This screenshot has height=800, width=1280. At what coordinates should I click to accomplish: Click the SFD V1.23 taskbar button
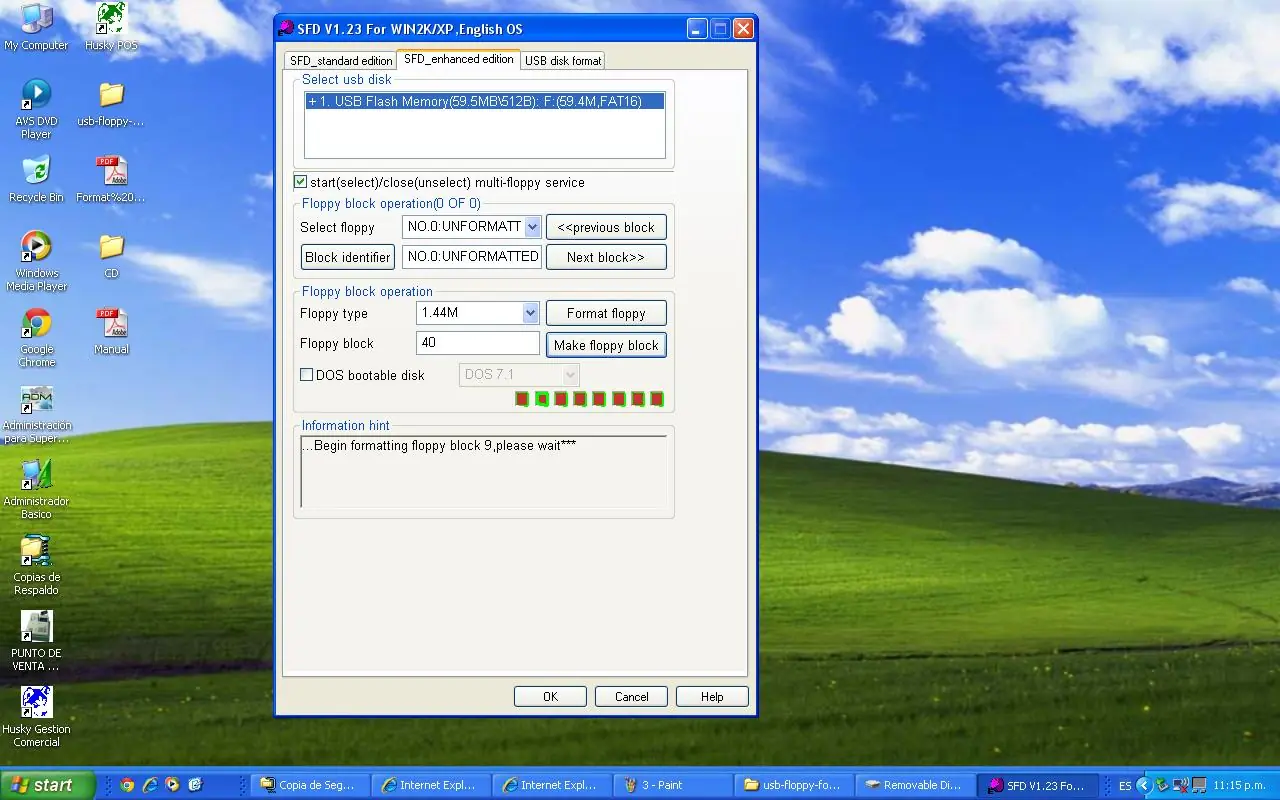coord(1035,785)
